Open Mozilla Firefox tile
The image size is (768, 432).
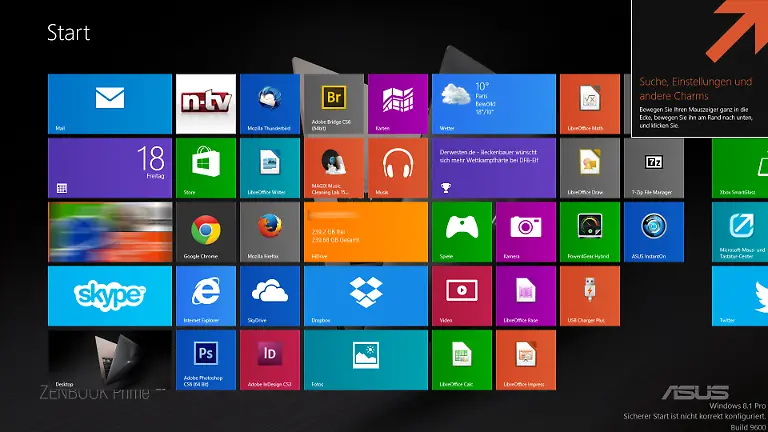click(269, 231)
